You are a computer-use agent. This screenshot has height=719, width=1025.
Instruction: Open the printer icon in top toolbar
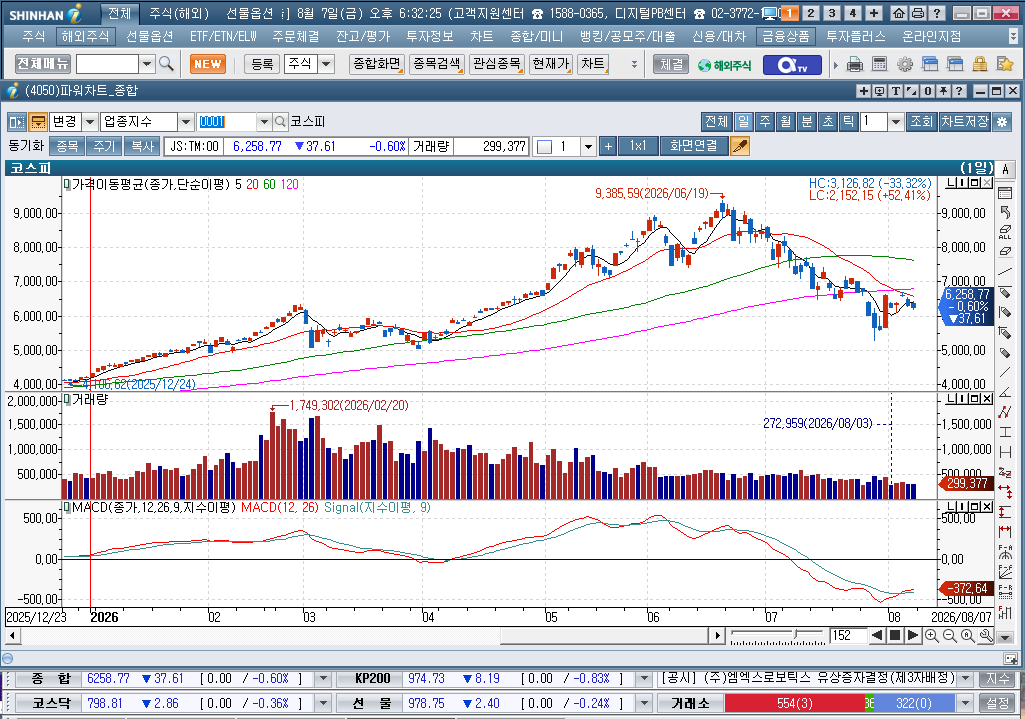pos(854,64)
